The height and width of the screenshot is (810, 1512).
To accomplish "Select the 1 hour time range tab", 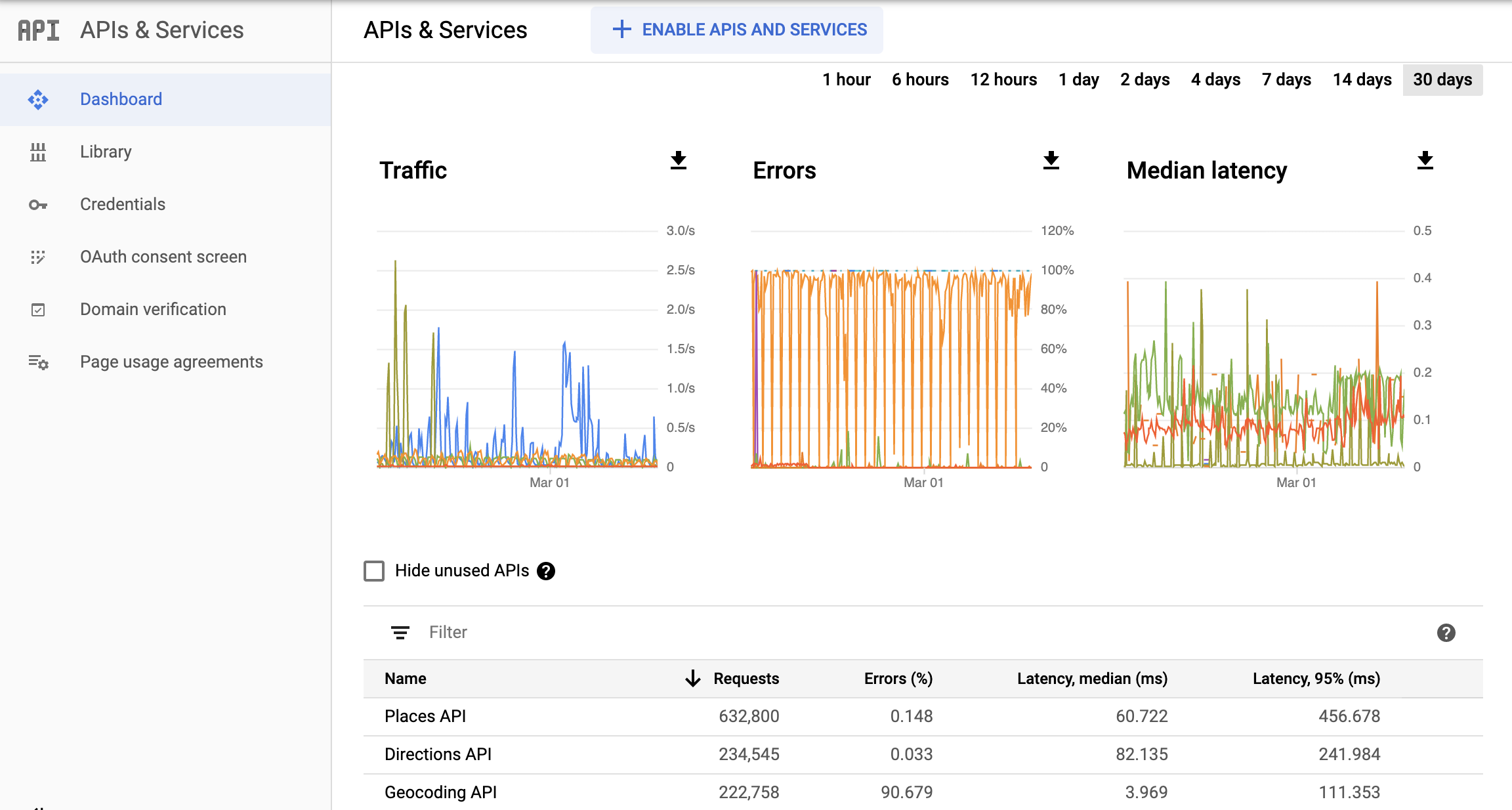I will pos(844,78).
